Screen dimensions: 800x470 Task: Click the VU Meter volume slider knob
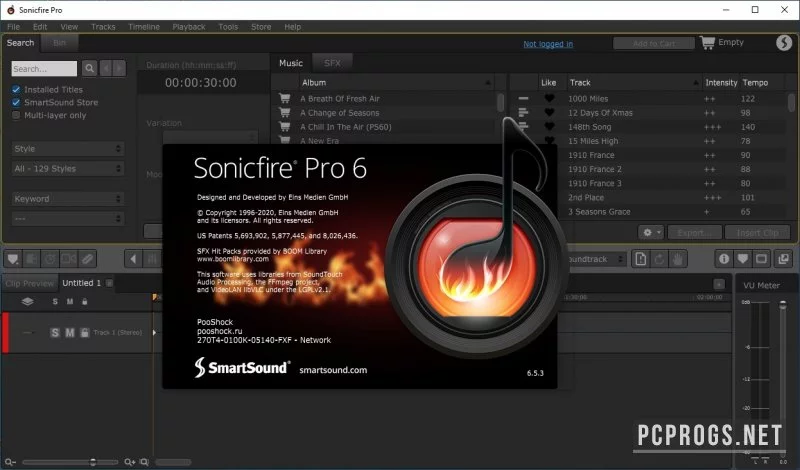[783, 305]
